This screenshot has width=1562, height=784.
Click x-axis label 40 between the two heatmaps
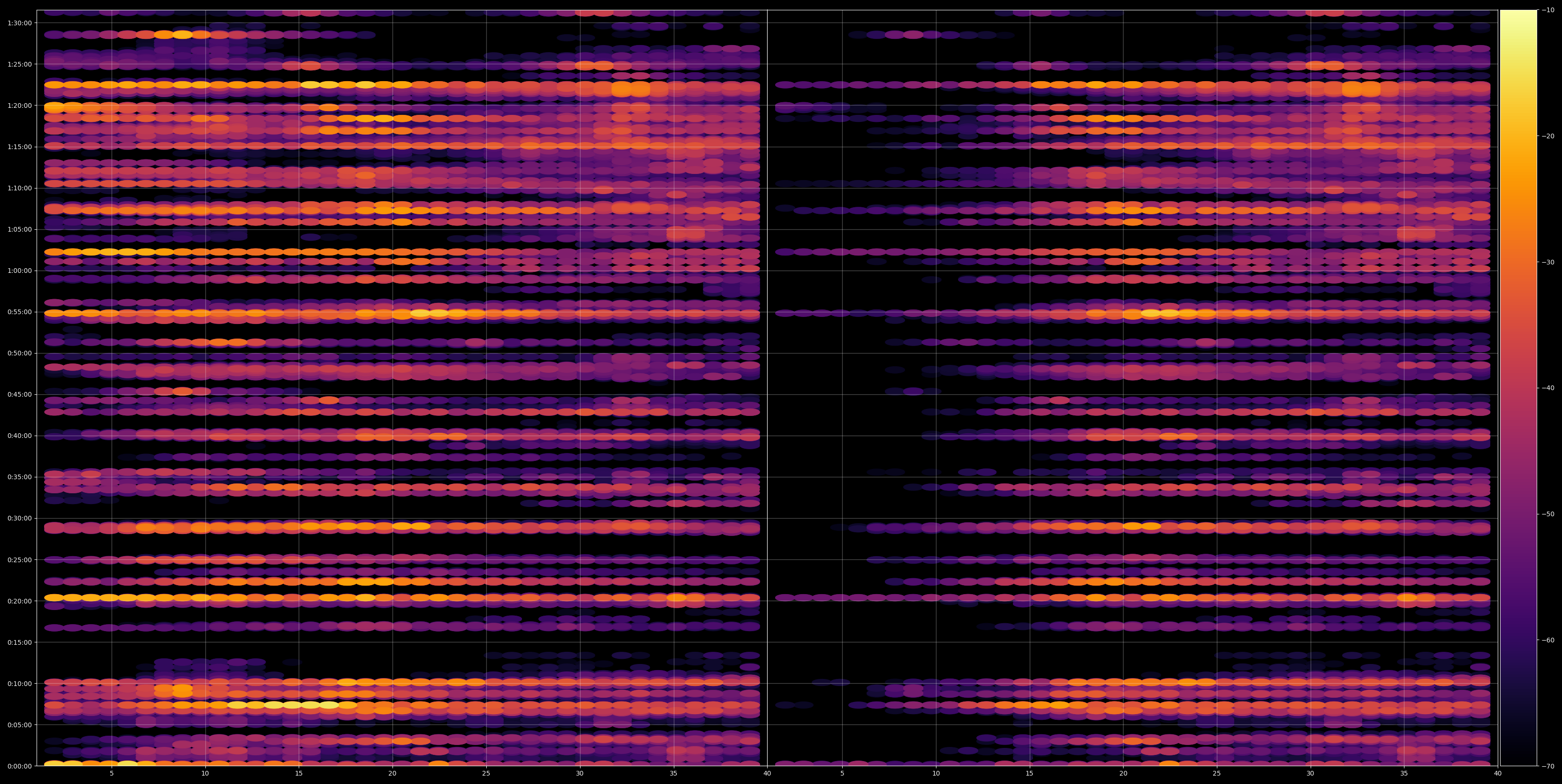coord(767,774)
